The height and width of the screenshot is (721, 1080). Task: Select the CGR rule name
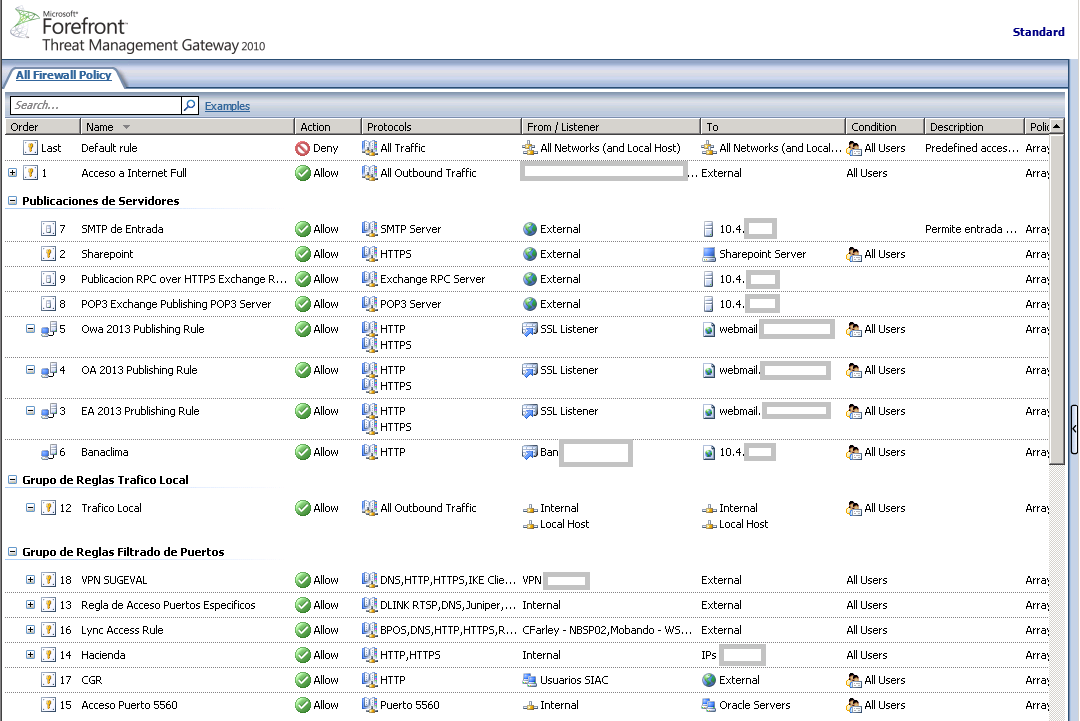point(92,680)
